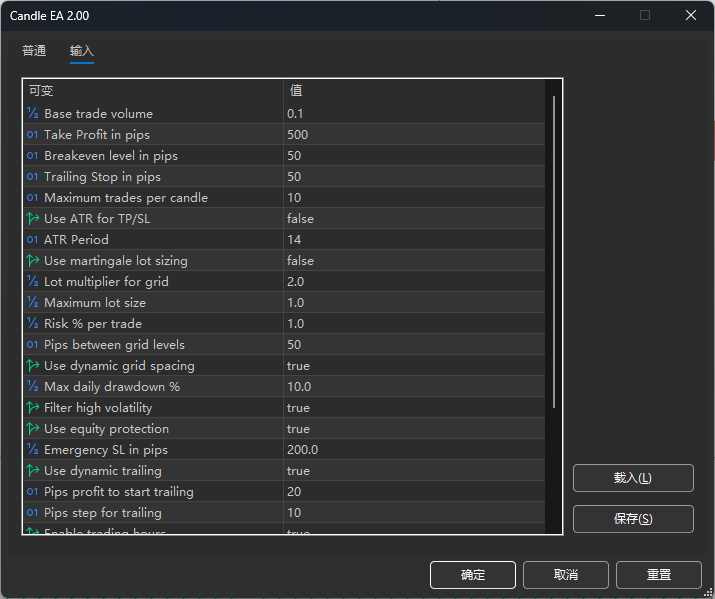This screenshot has width=715, height=599.
Task: Toggle the Use dynamic grid spacing true value
Action: tap(298, 366)
